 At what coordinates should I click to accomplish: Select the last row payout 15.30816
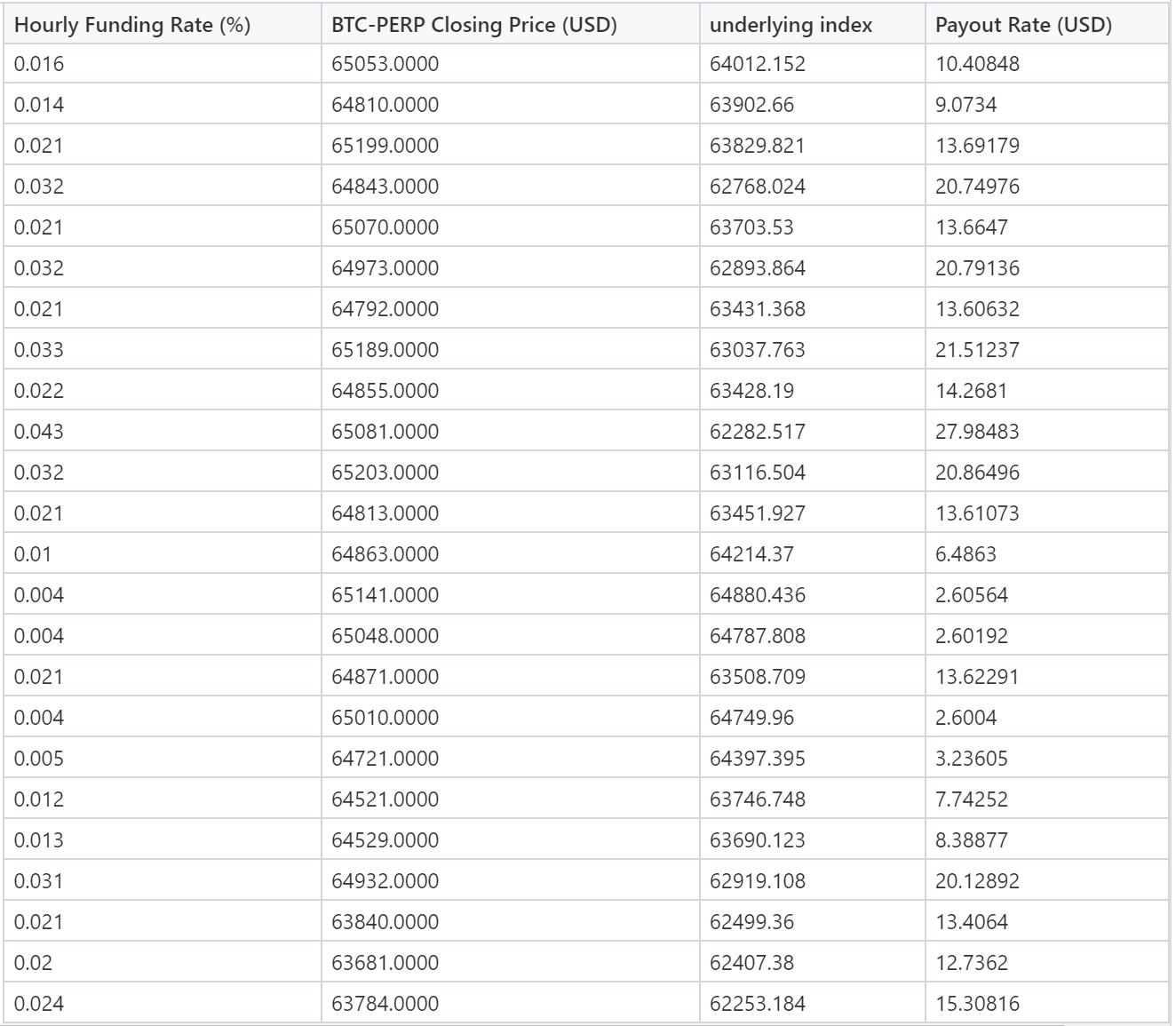tap(977, 1004)
